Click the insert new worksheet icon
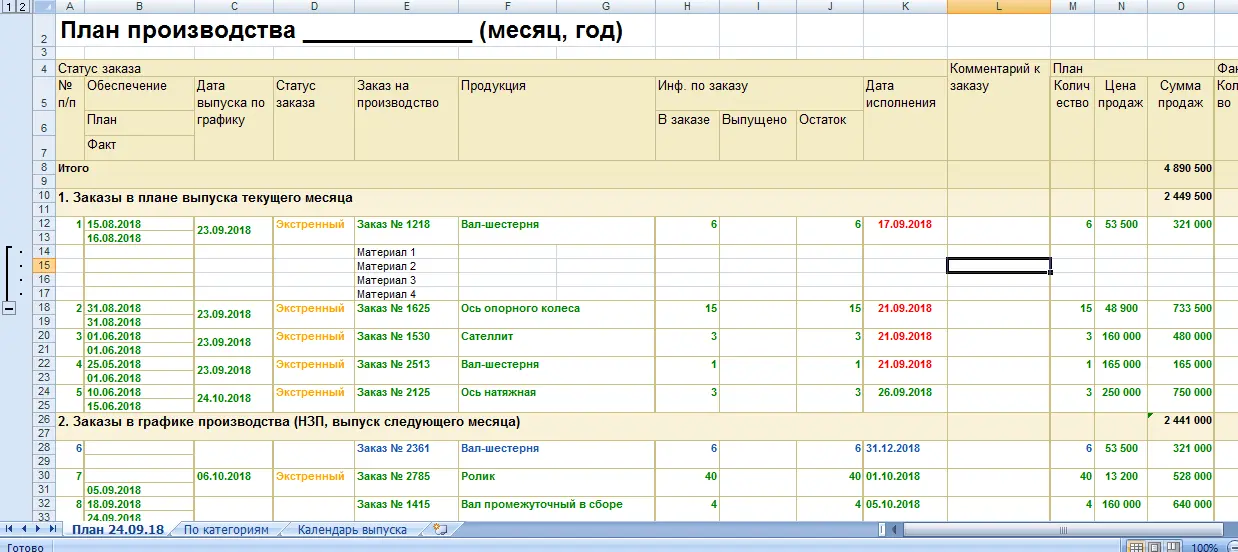 [440, 530]
